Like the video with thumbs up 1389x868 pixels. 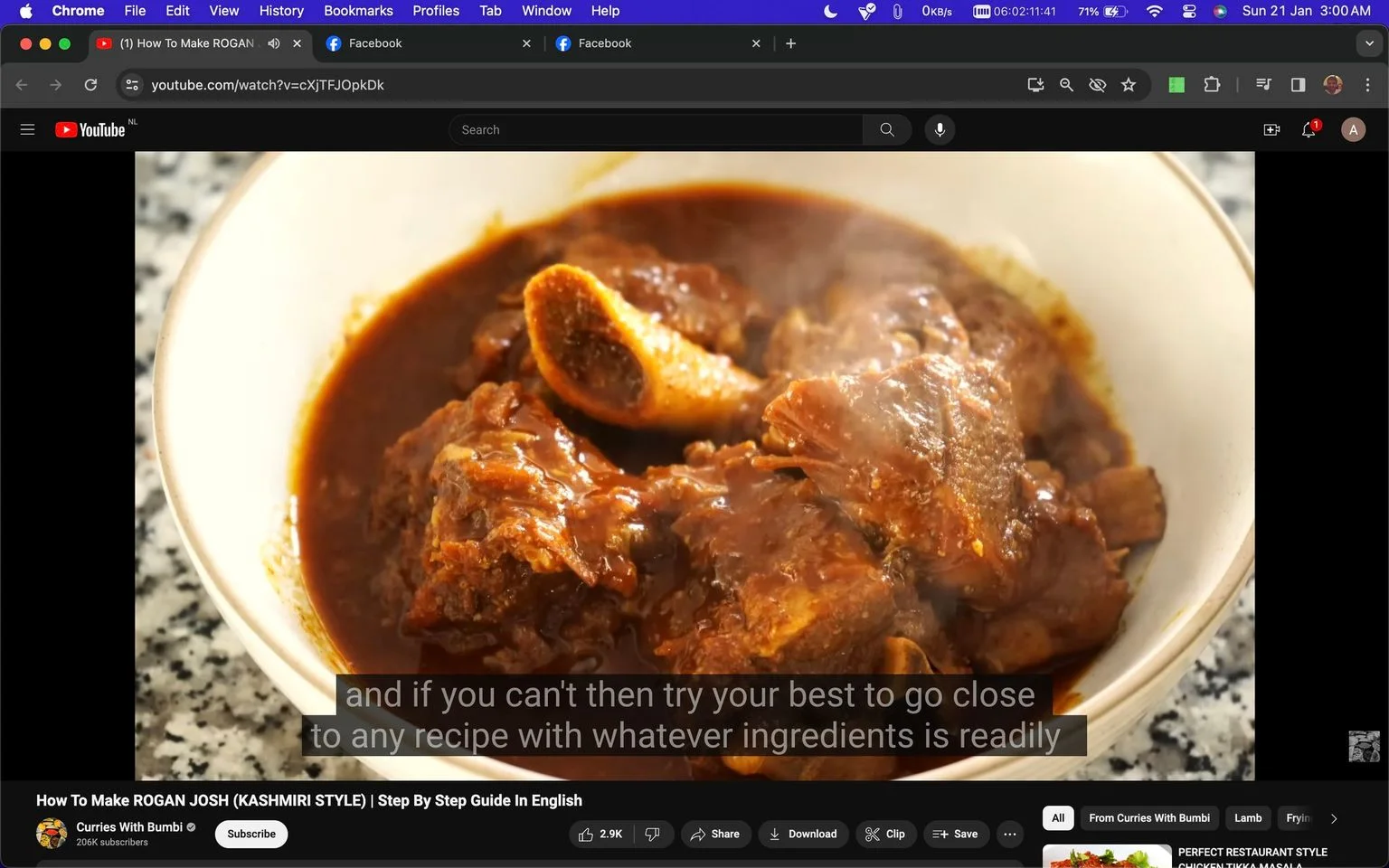pos(601,834)
